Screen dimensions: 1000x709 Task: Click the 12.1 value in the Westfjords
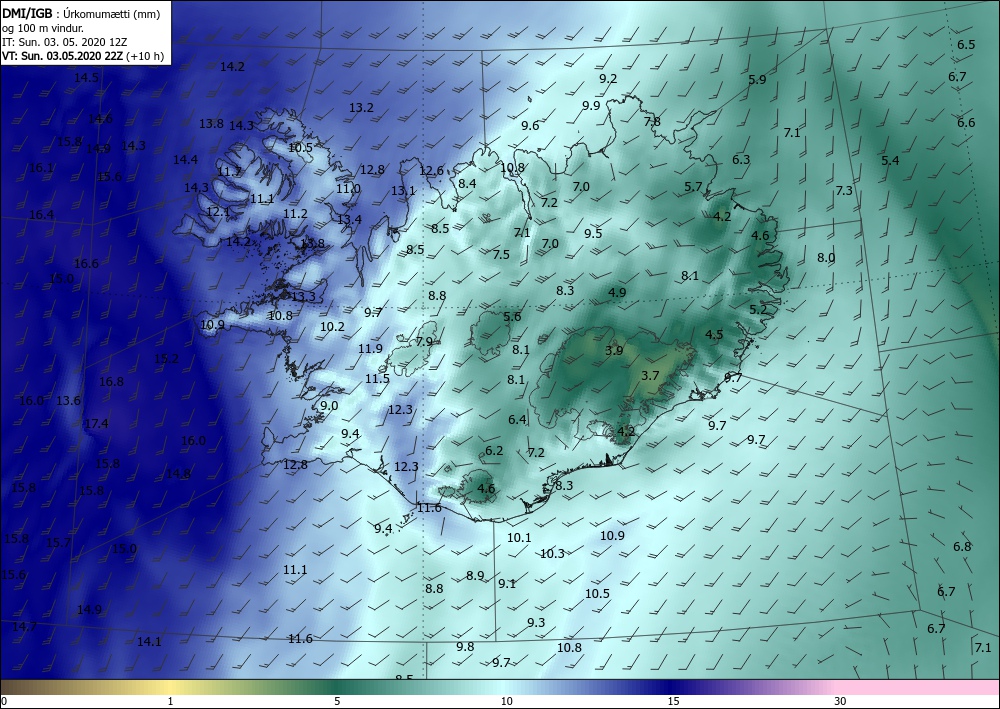point(217,212)
